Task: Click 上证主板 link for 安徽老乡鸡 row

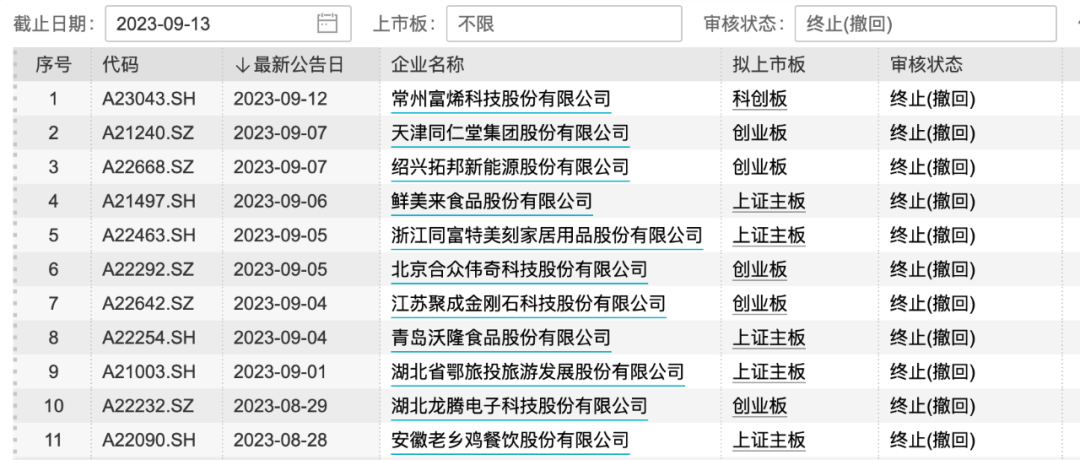Action: click(769, 439)
